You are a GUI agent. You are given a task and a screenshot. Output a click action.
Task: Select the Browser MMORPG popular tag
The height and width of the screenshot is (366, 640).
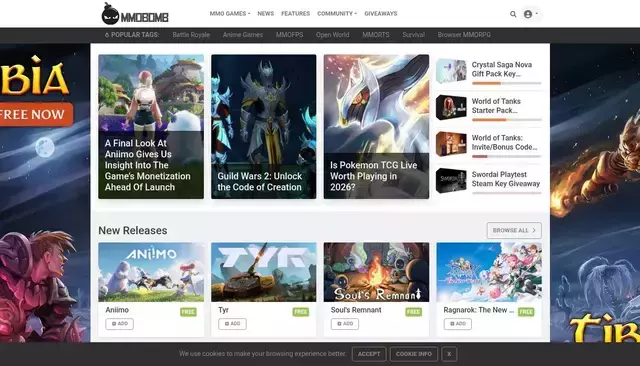(x=464, y=35)
